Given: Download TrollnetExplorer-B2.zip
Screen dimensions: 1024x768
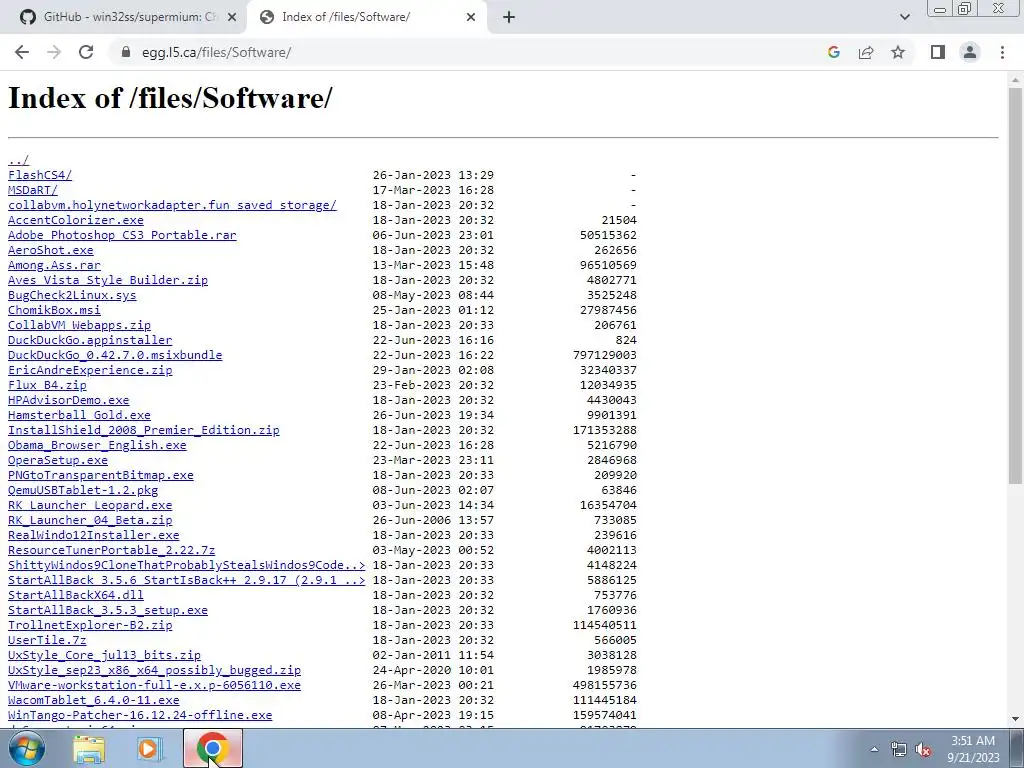Looking at the screenshot, I should [x=90, y=626].
